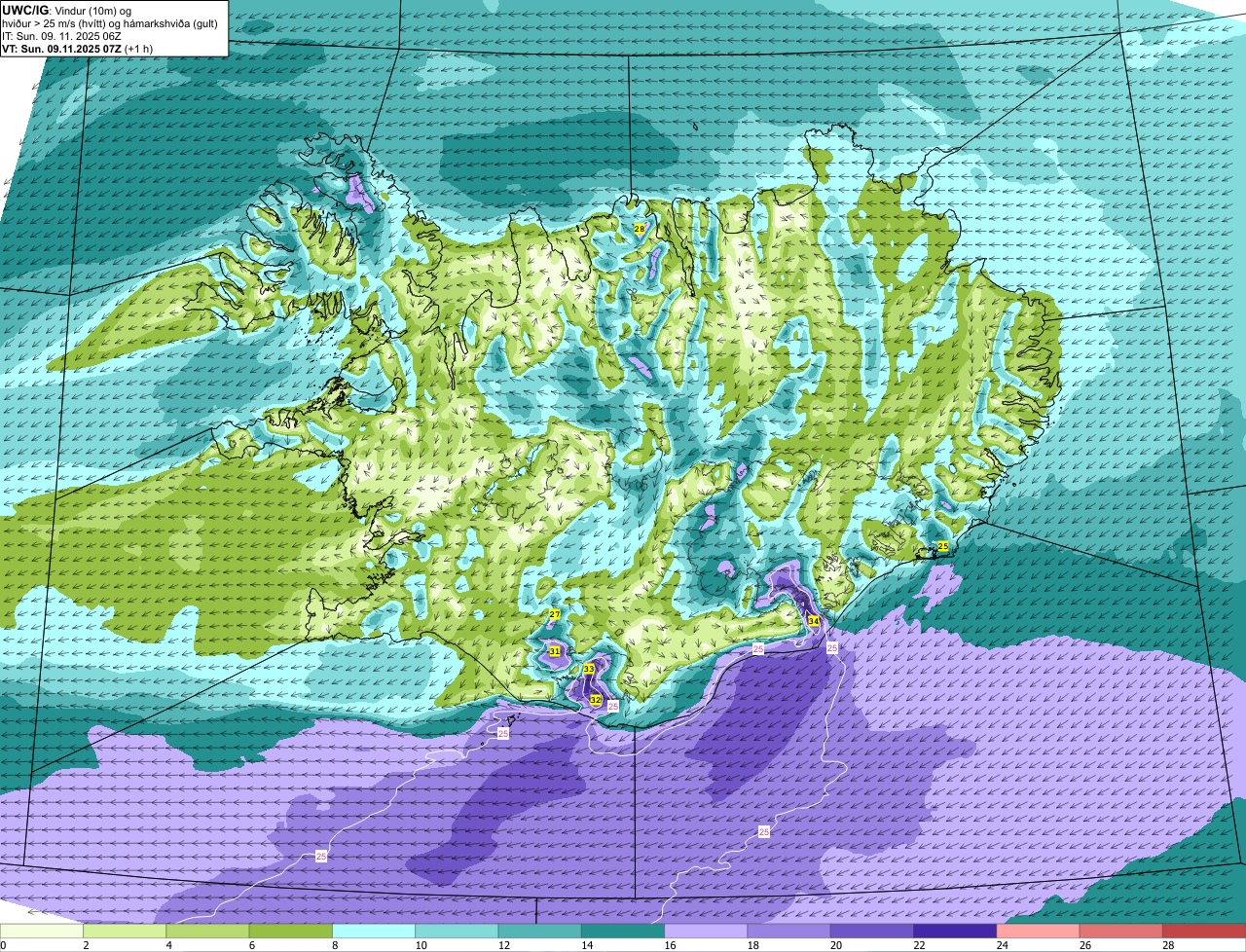Click valid time "VT: Sun. 09.11.2025 07Z (+1 h)"
The width and height of the screenshot is (1246, 952).
pos(77,48)
